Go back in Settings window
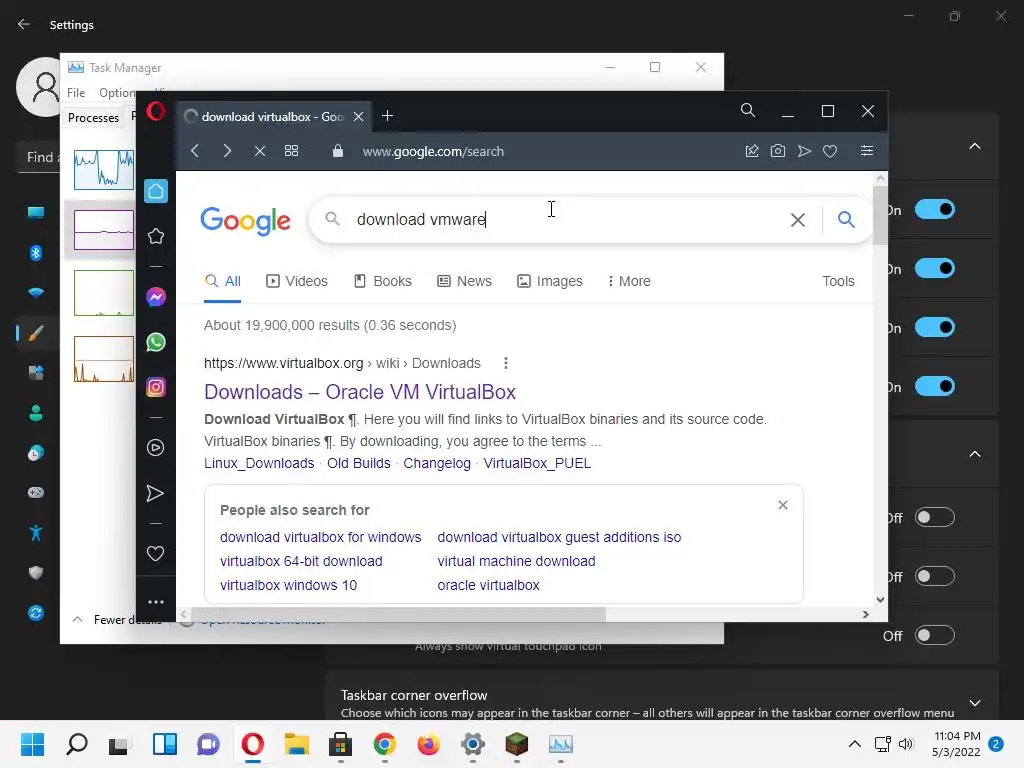This screenshot has height=768, width=1024. [24, 24]
